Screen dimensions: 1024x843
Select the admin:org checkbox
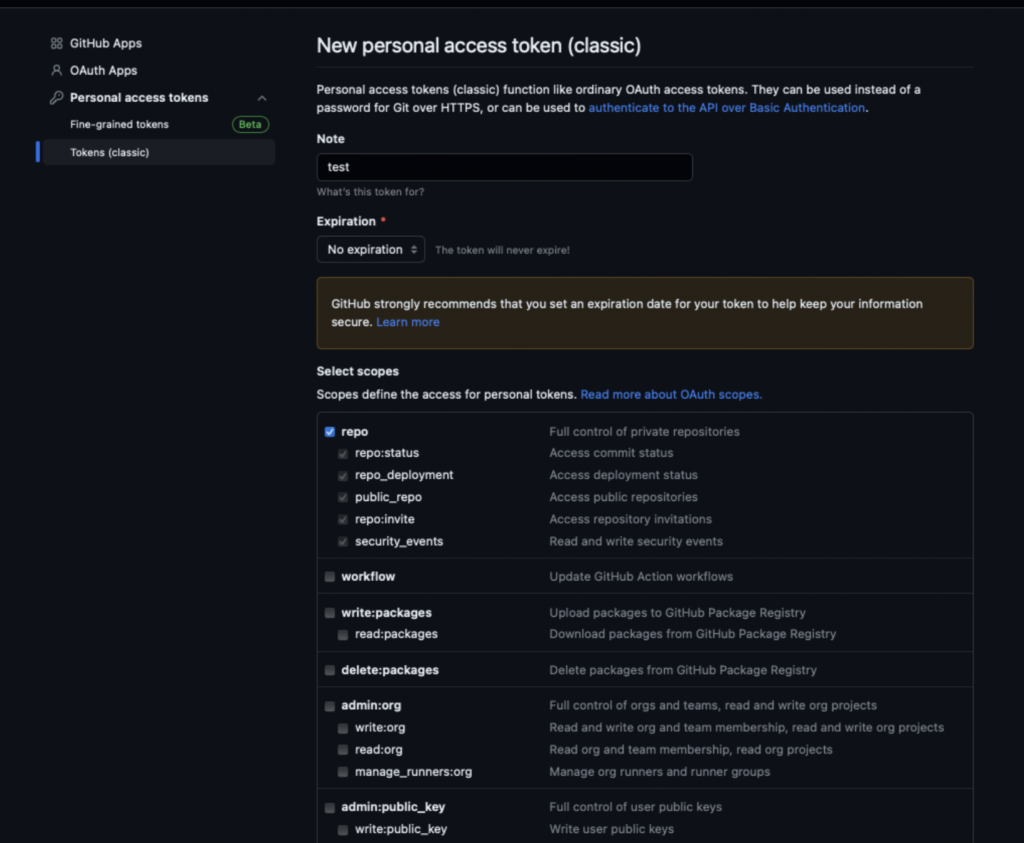[x=330, y=706]
